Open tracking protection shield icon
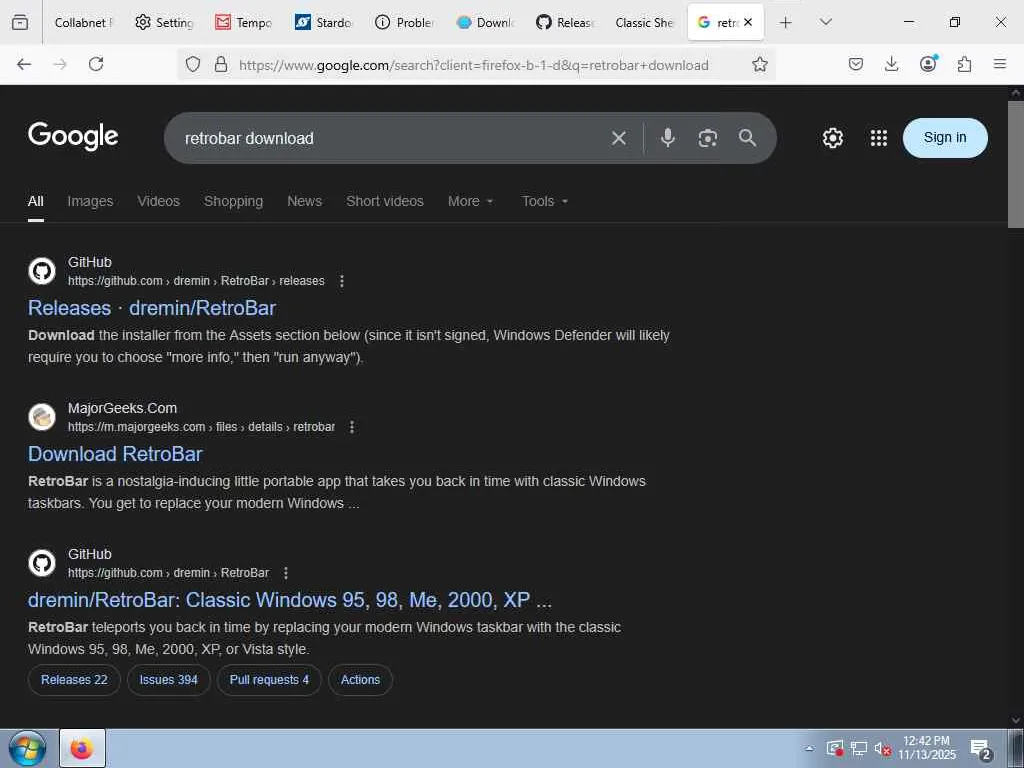Viewport: 1024px width, 768px height. click(x=193, y=64)
